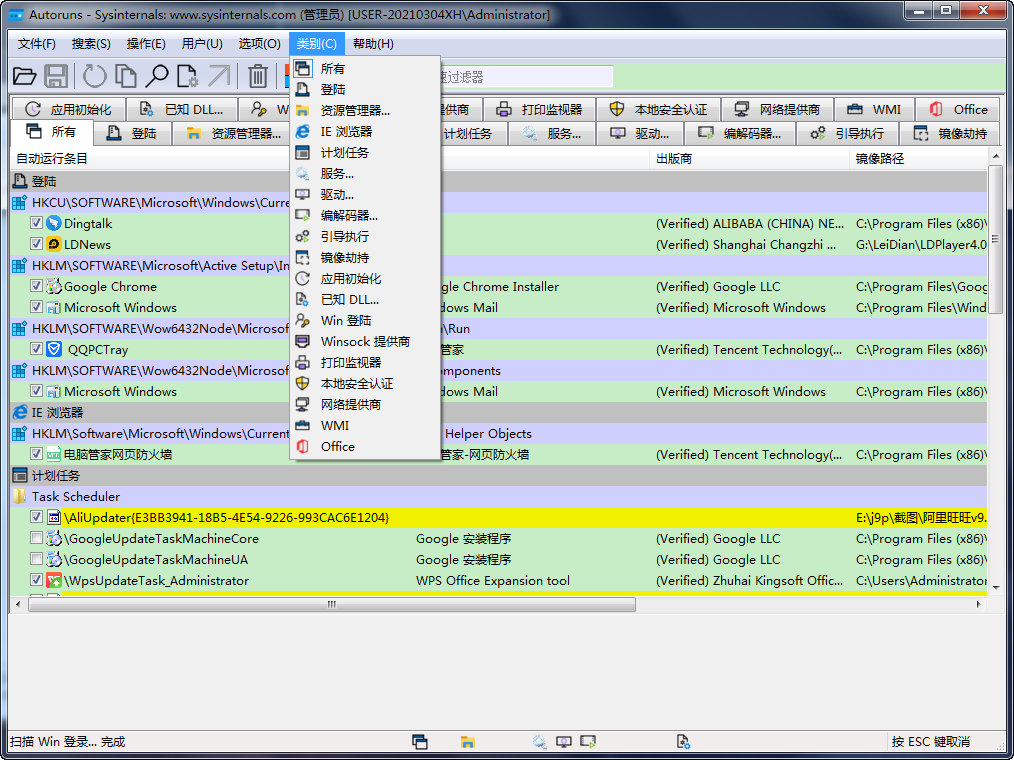Click the WpsUpdateTask_Administrator entry icon

[54, 580]
